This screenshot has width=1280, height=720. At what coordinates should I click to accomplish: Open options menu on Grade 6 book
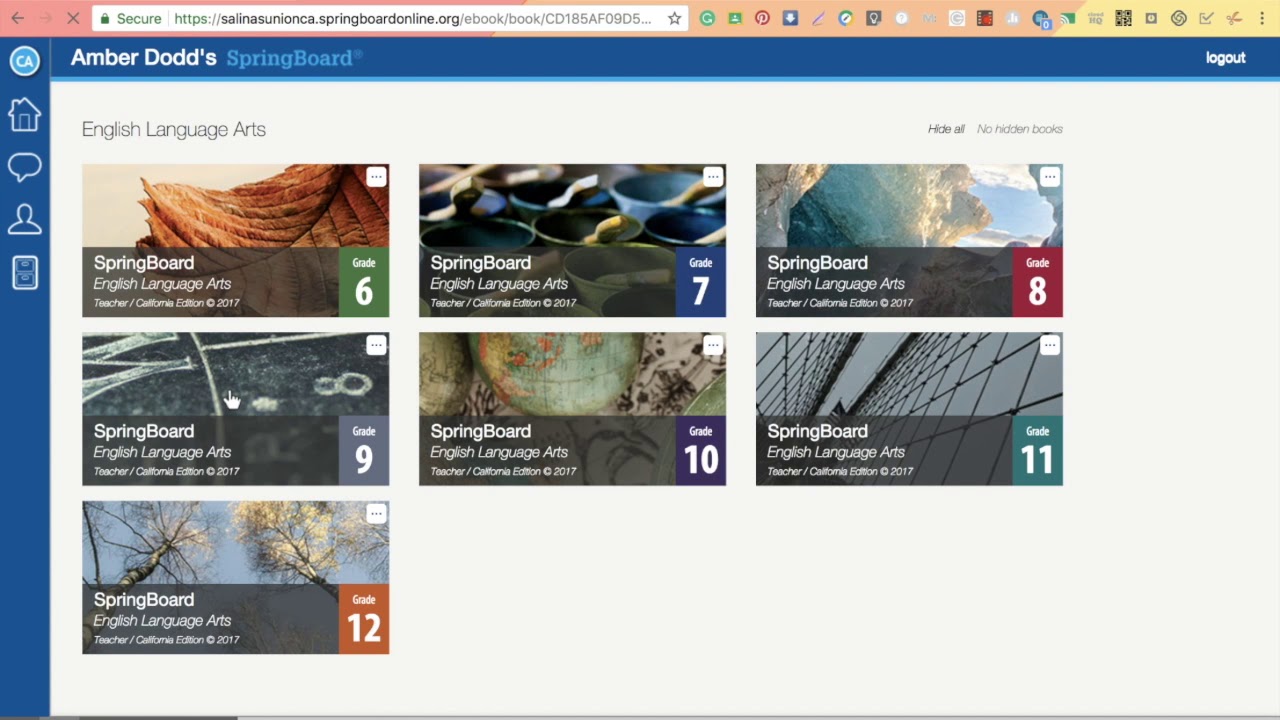(x=376, y=177)
